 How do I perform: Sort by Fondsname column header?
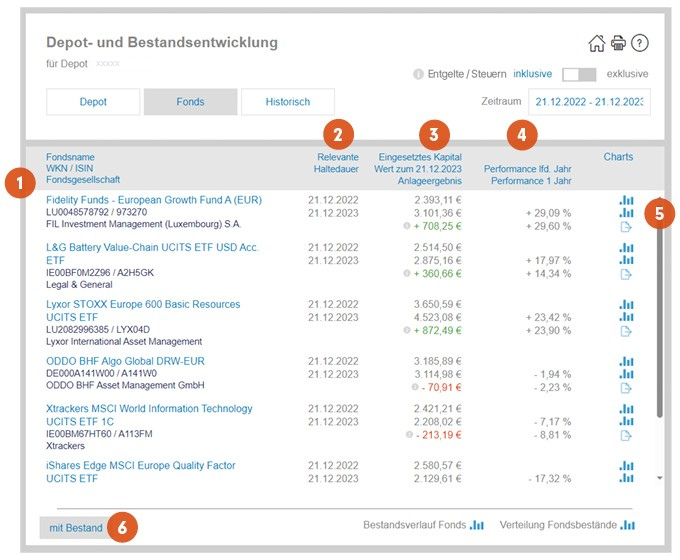[70, 157]
